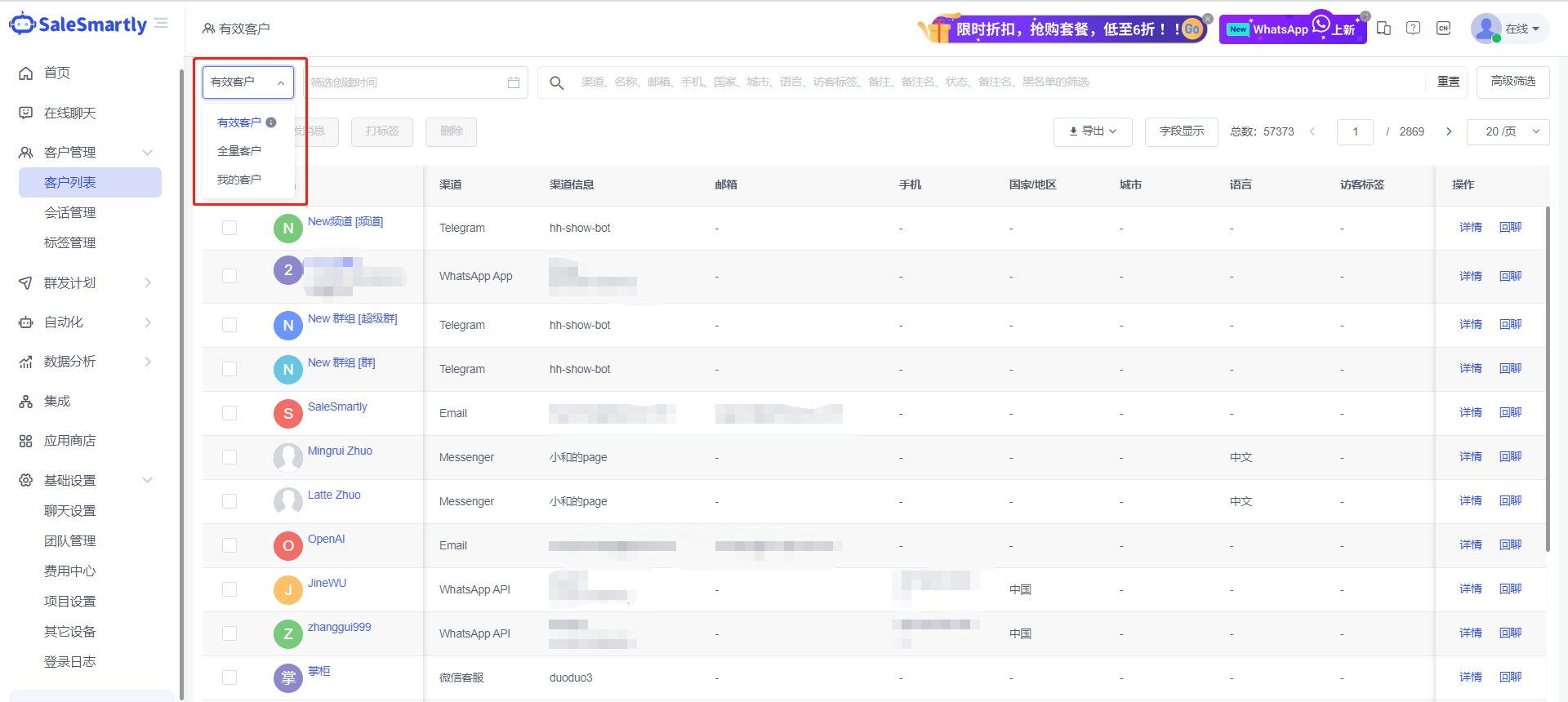Check the zhanggui999 row checkbox
1568x702 pixels.
pos(229,633)
